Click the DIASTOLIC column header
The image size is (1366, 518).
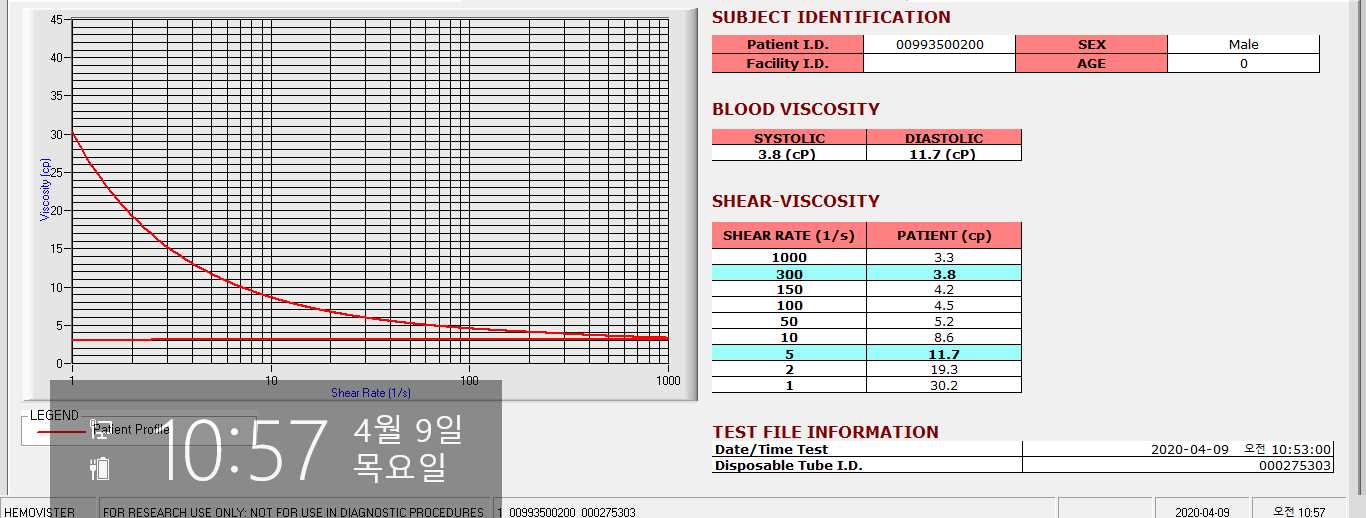coord(944,138)
